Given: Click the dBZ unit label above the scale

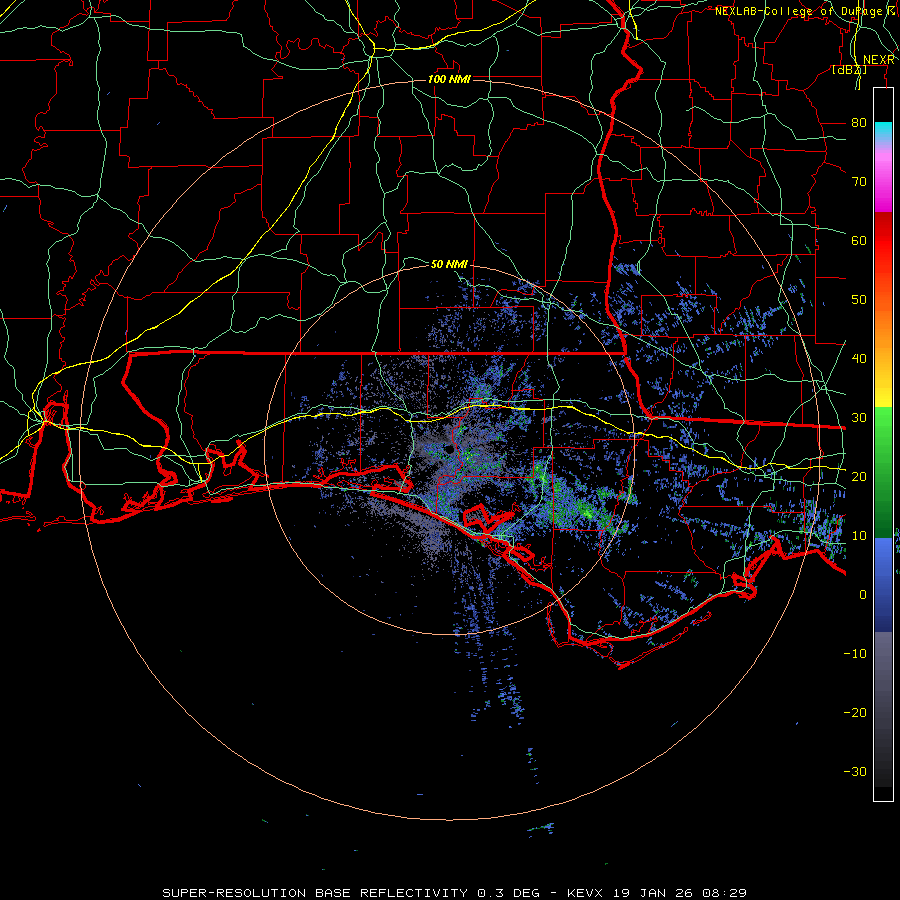Looking at the screenshot, I should click(849, 70).
